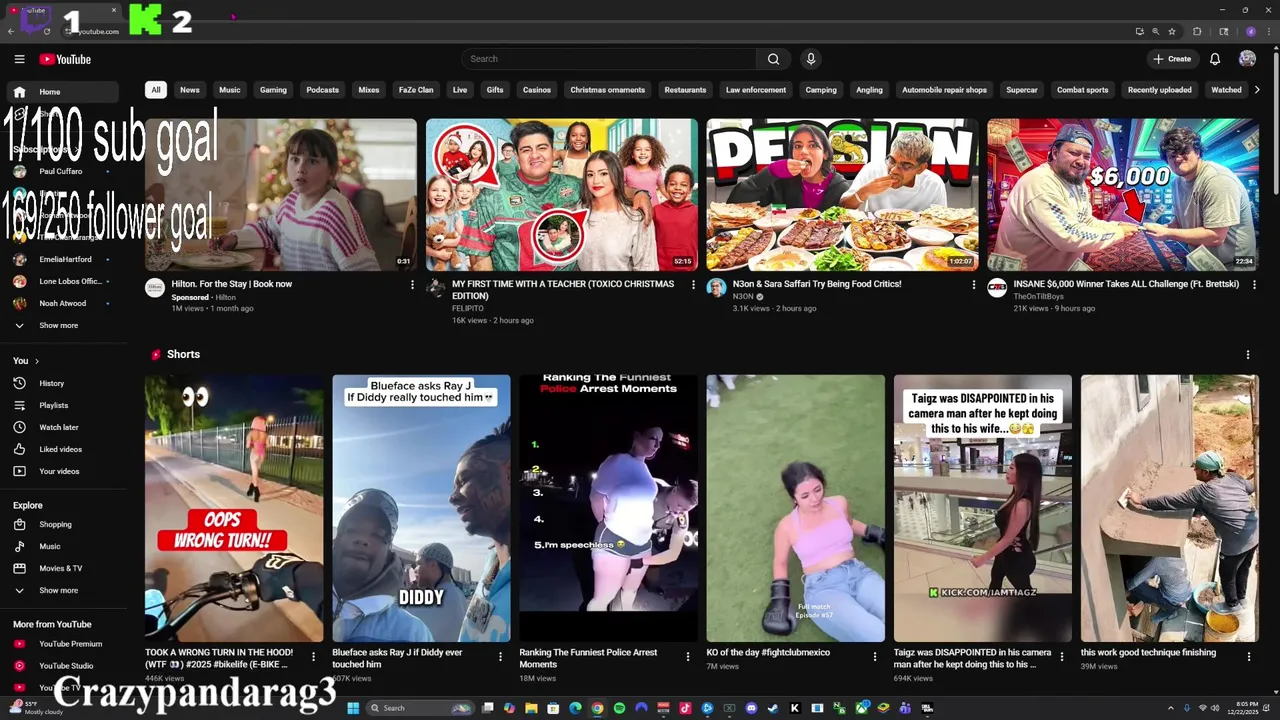Image resolution: width=1280 pixels, height=720 pixels.
Task: Open the notifications bell
Action: (1215, 59)
